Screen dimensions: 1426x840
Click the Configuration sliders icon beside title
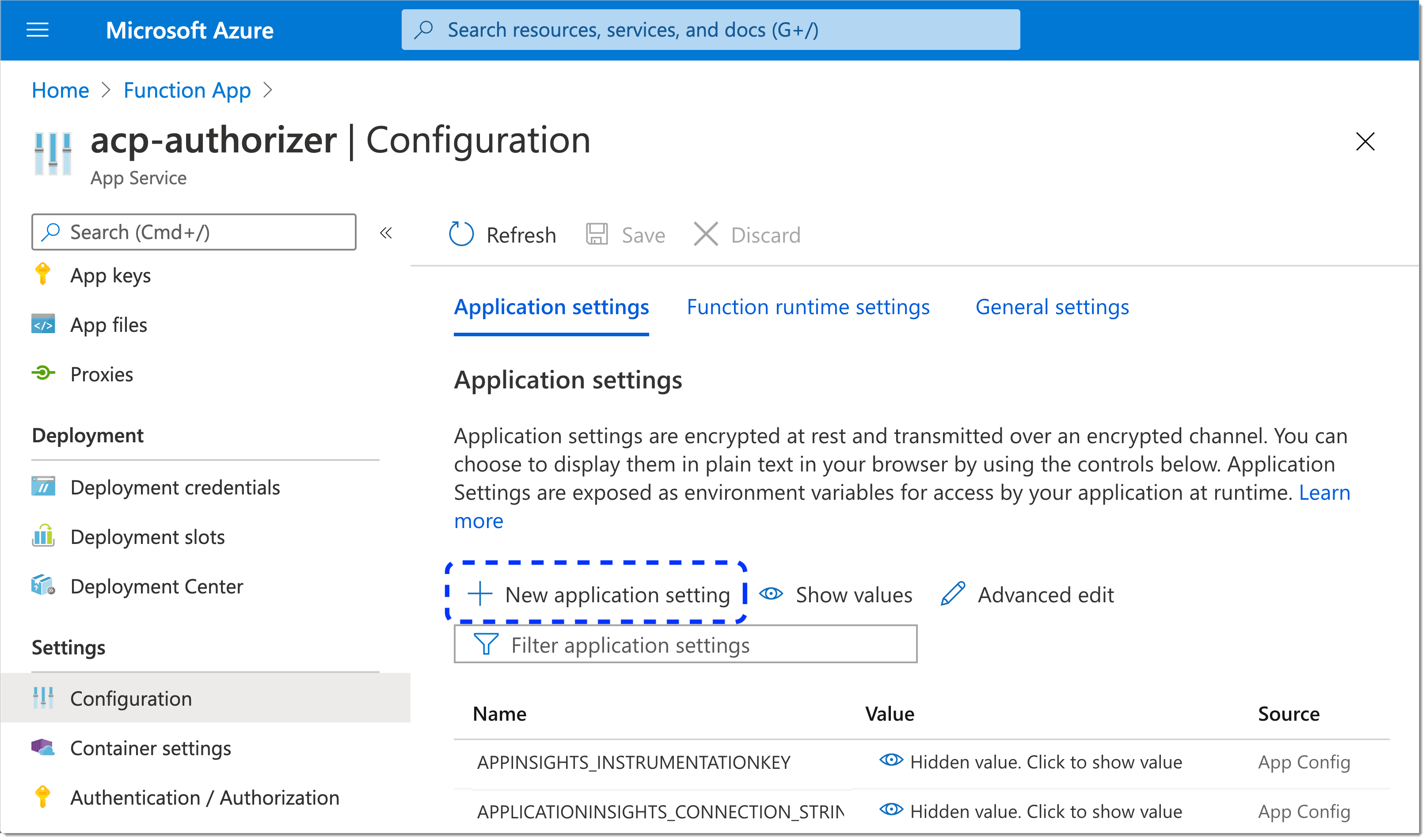(53, 153)
